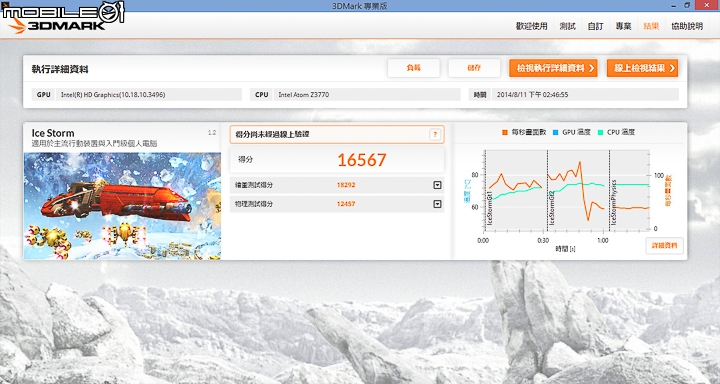The height and width of the screenshot is (384, 720).
Task: Click the Ice Storm title text
Action: point(53,133)
